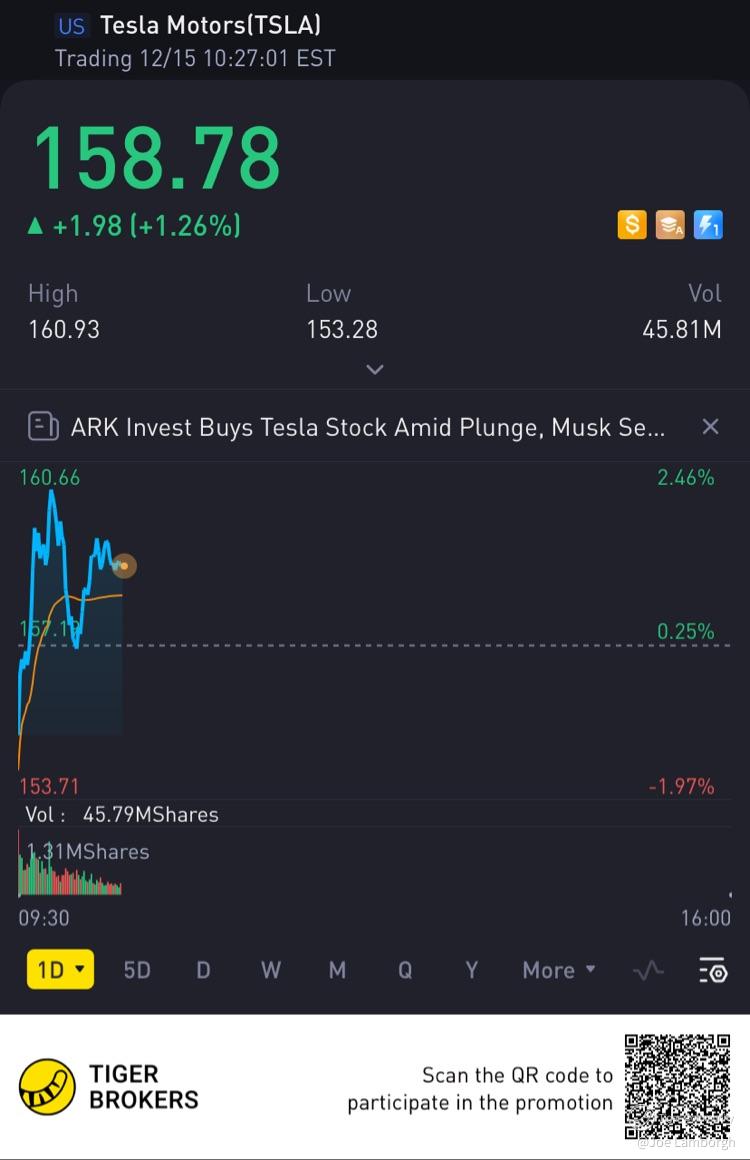
Task: Select the weekly W chart tab
Action: coord(271,970)
